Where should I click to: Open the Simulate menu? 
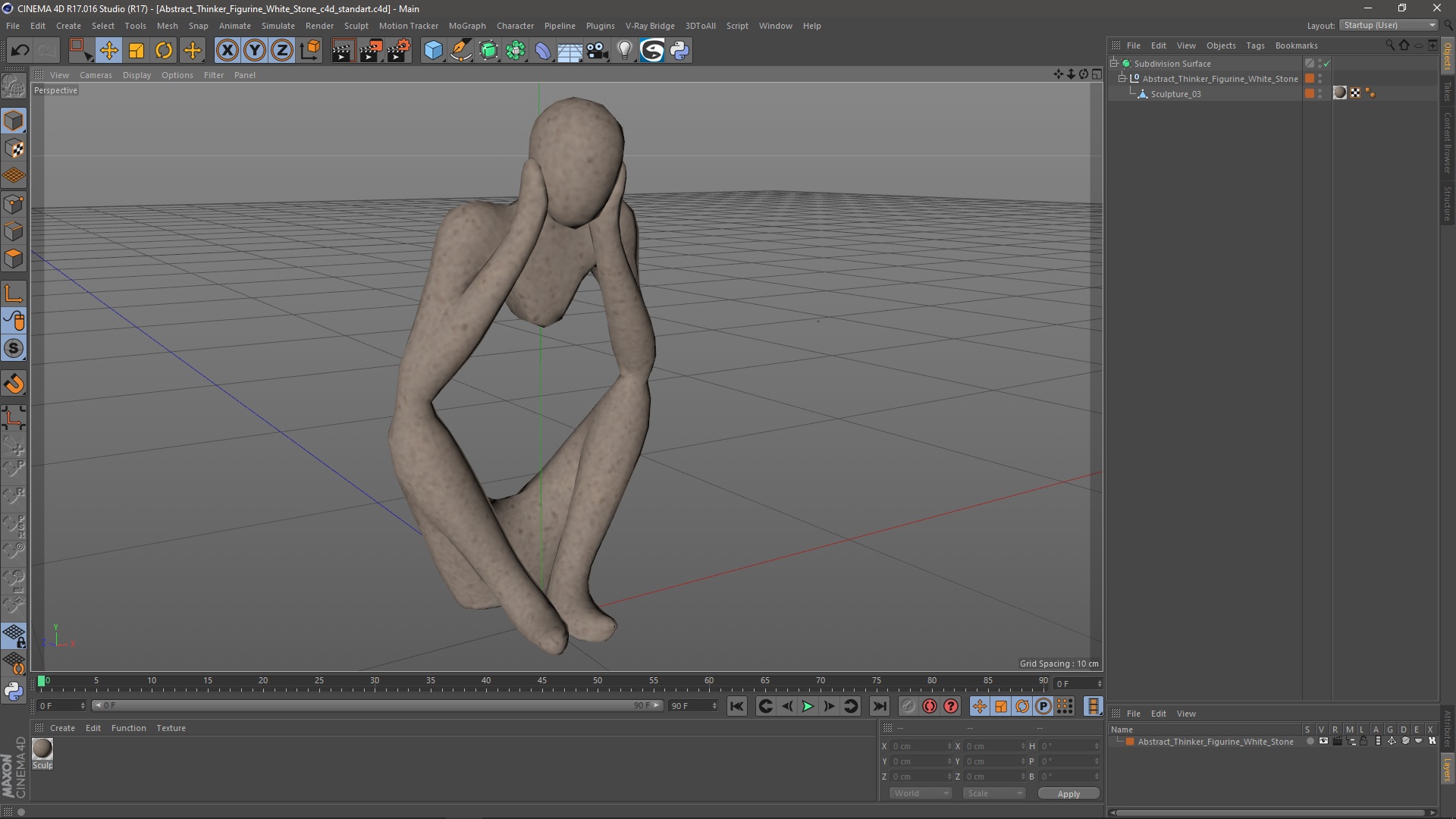(278, 26)
